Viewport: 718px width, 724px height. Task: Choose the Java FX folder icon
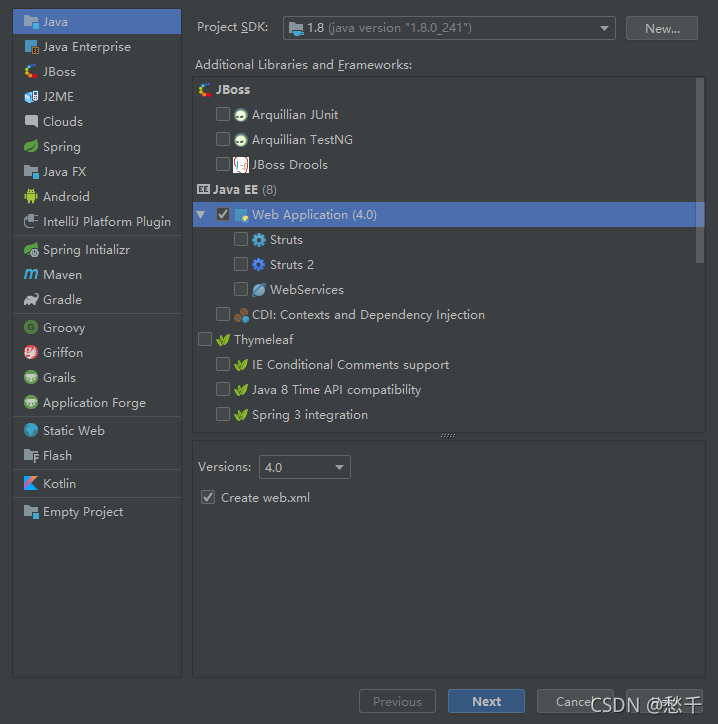point(31,171)
